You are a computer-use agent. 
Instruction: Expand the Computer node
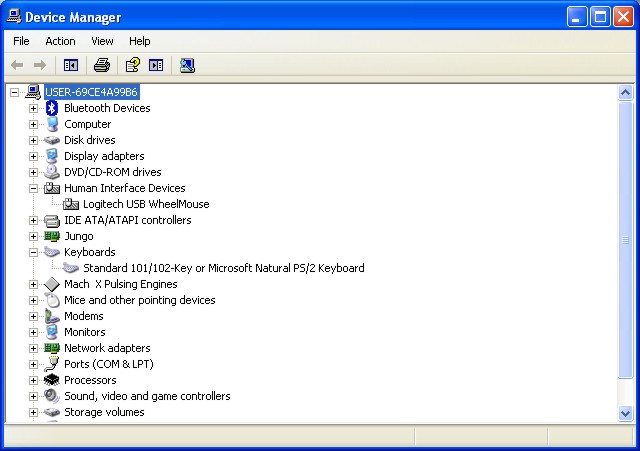(33, 124)
